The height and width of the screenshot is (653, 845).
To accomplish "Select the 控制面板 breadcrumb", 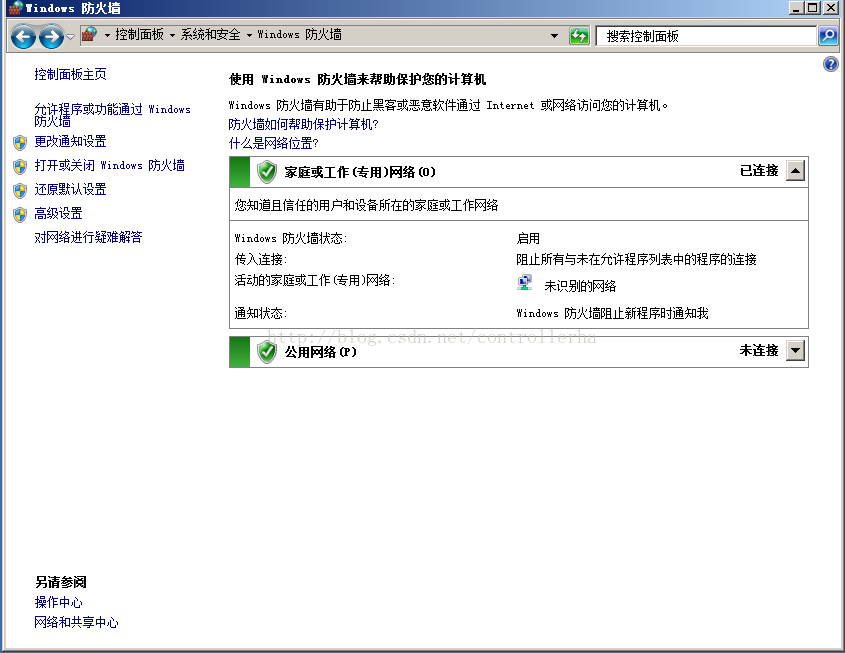I will [x=139, y=34].
